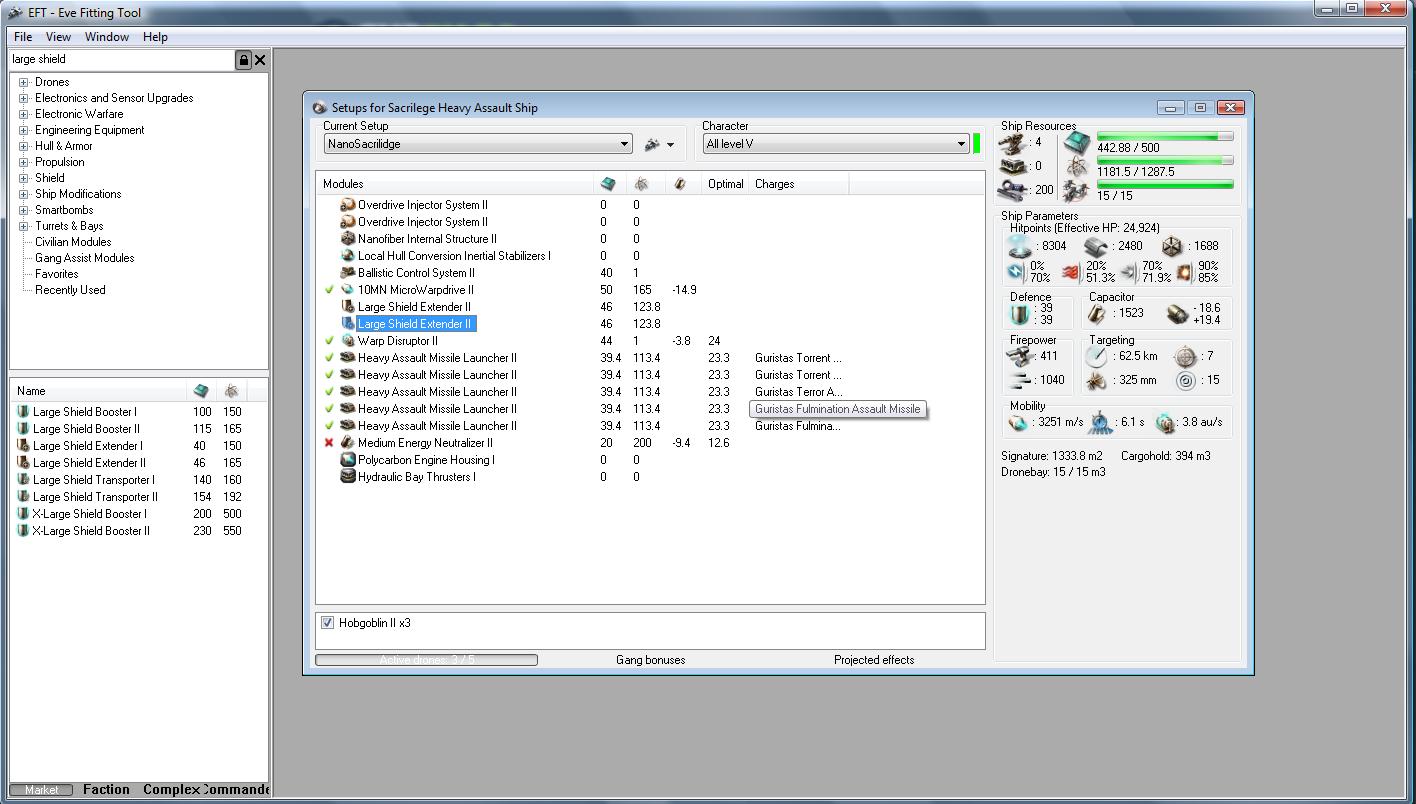Click the Nanofiber Internal Structure II module icon
The width and height of the screenshot is (1416, 804).
348,239
